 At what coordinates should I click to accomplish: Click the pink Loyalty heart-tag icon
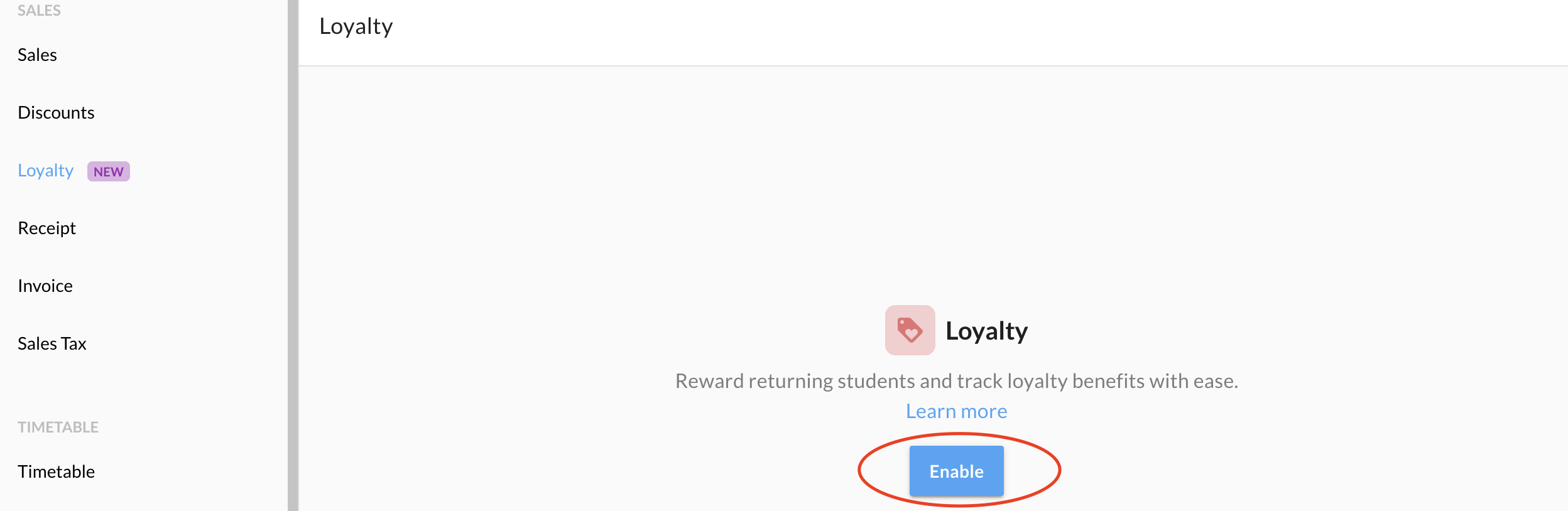pos(910,330)
